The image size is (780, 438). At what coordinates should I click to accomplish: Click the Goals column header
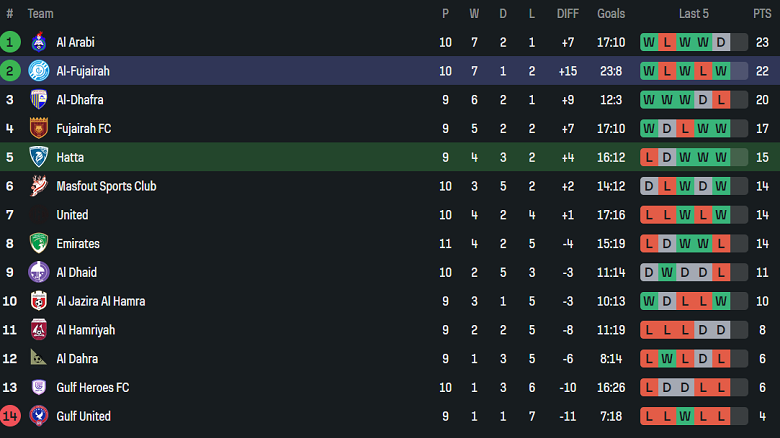click(x=611, y=14)
